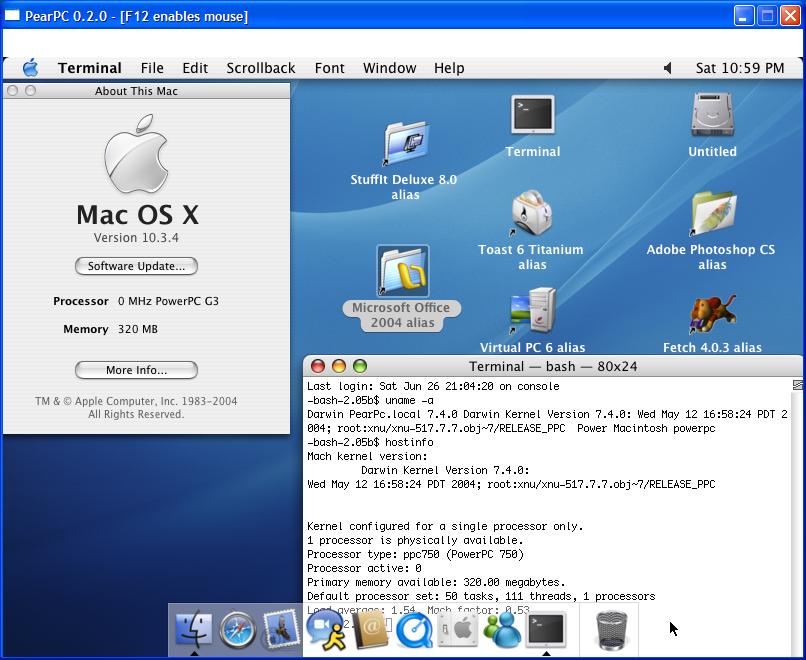The width and height of the screenshot is (806, 660).
Task: Click the Primary memory available line
Action: [436, 582]
